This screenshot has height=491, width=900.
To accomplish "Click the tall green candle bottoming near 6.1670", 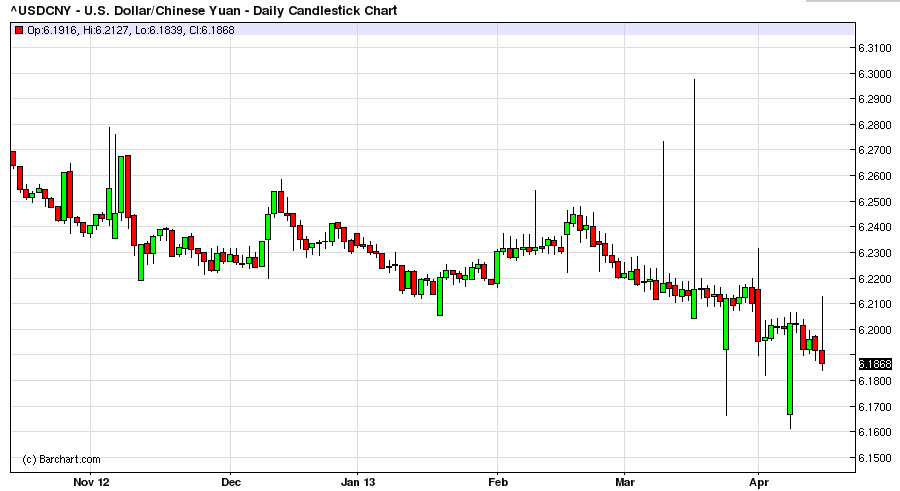I will [790, 369].
